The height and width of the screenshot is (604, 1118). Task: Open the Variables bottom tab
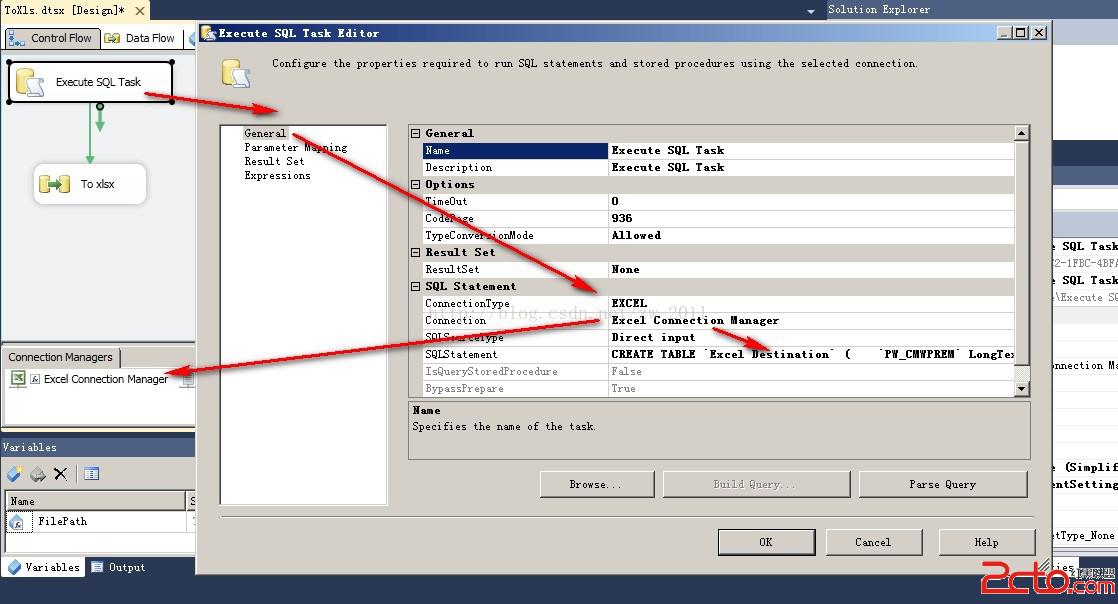[x=44, y=567]
